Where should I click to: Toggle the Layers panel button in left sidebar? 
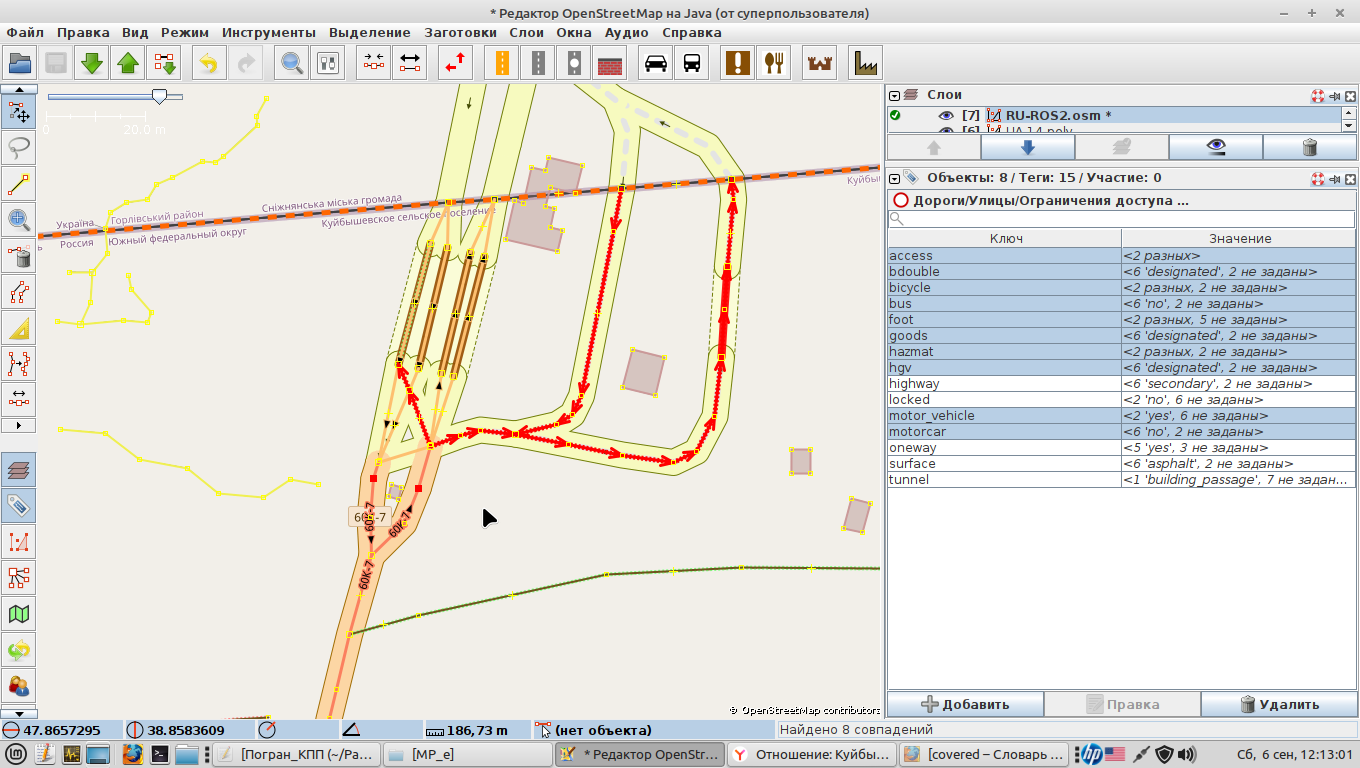(x=19, y=469)
